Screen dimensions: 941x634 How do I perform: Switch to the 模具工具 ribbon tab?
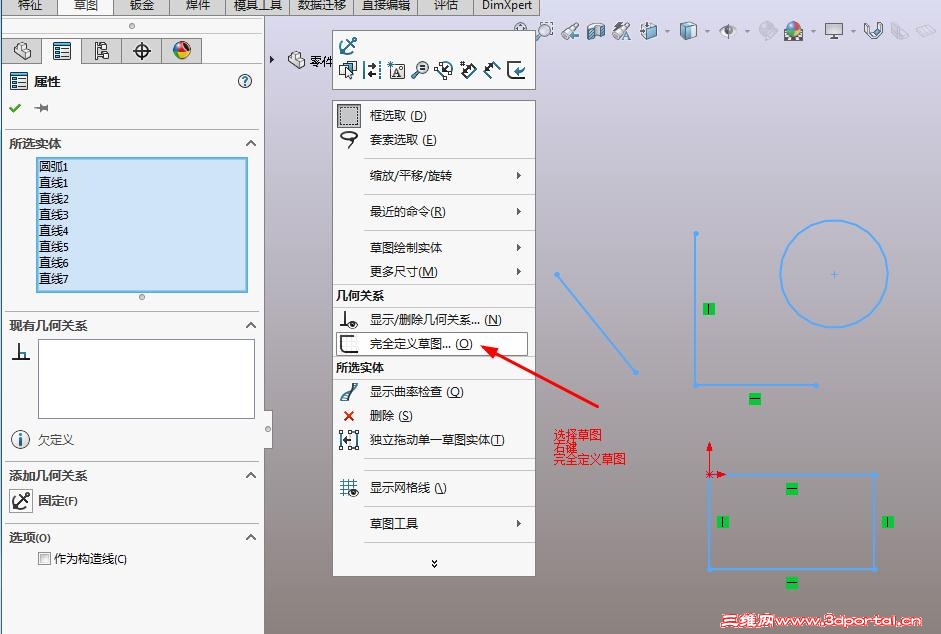257,6
